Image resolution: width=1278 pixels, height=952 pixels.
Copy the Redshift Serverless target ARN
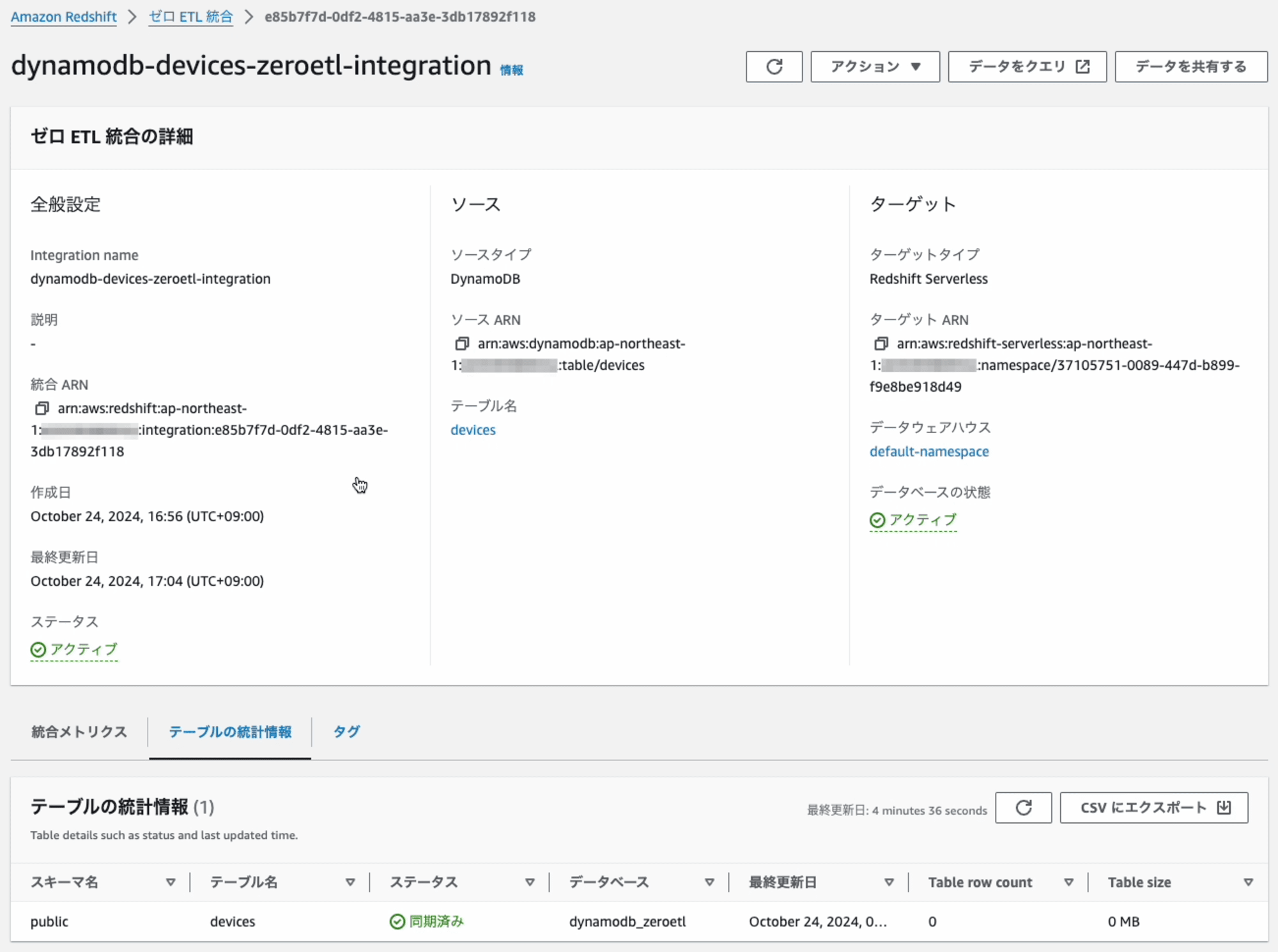pos(881,344)
